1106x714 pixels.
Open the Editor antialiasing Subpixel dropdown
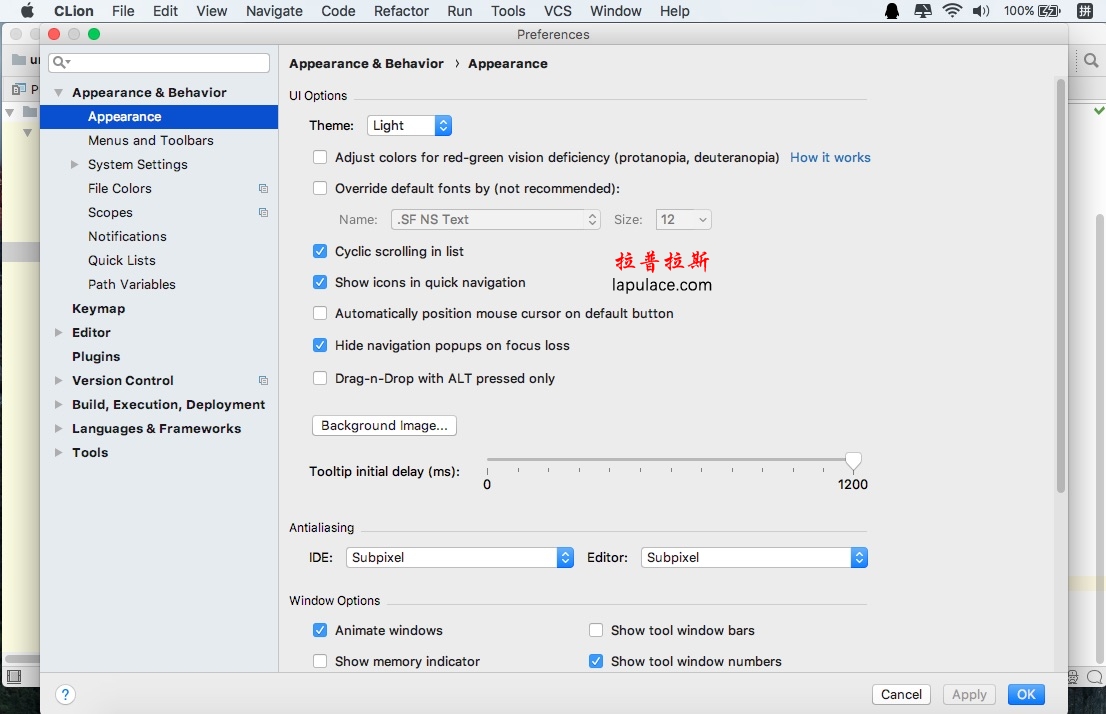tap(754, 557)
